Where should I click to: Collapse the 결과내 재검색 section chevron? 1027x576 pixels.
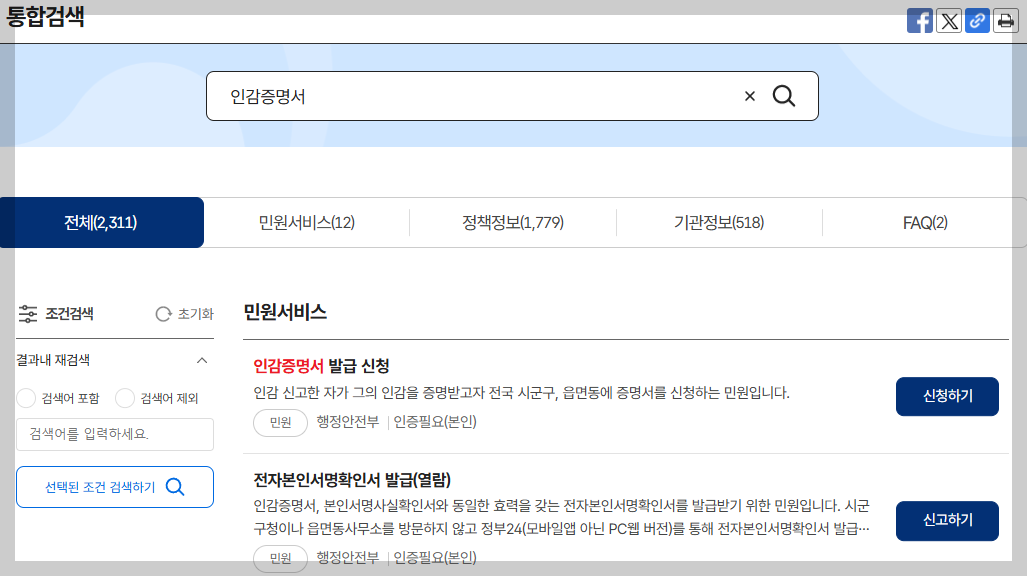coord(202,360)
